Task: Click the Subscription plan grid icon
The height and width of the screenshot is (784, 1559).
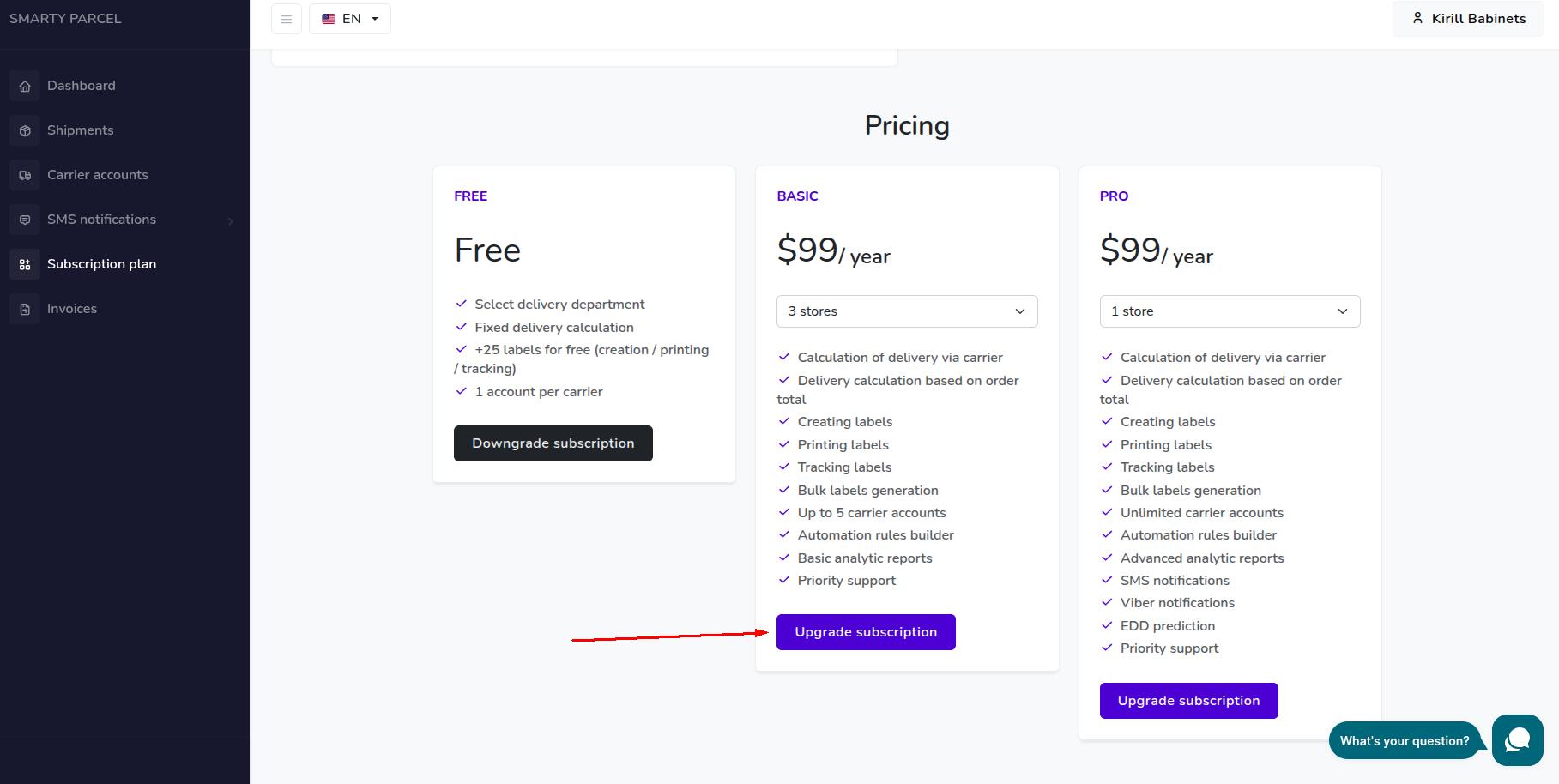Action: pyautogui.click(x=25, y=264)
